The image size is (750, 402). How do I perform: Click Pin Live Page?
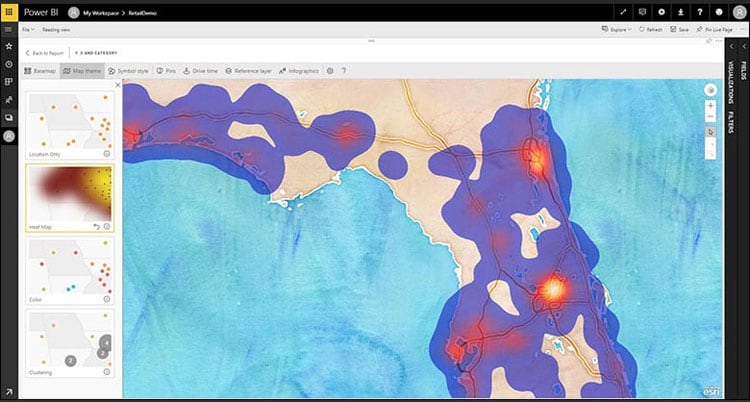pos(715,30)
